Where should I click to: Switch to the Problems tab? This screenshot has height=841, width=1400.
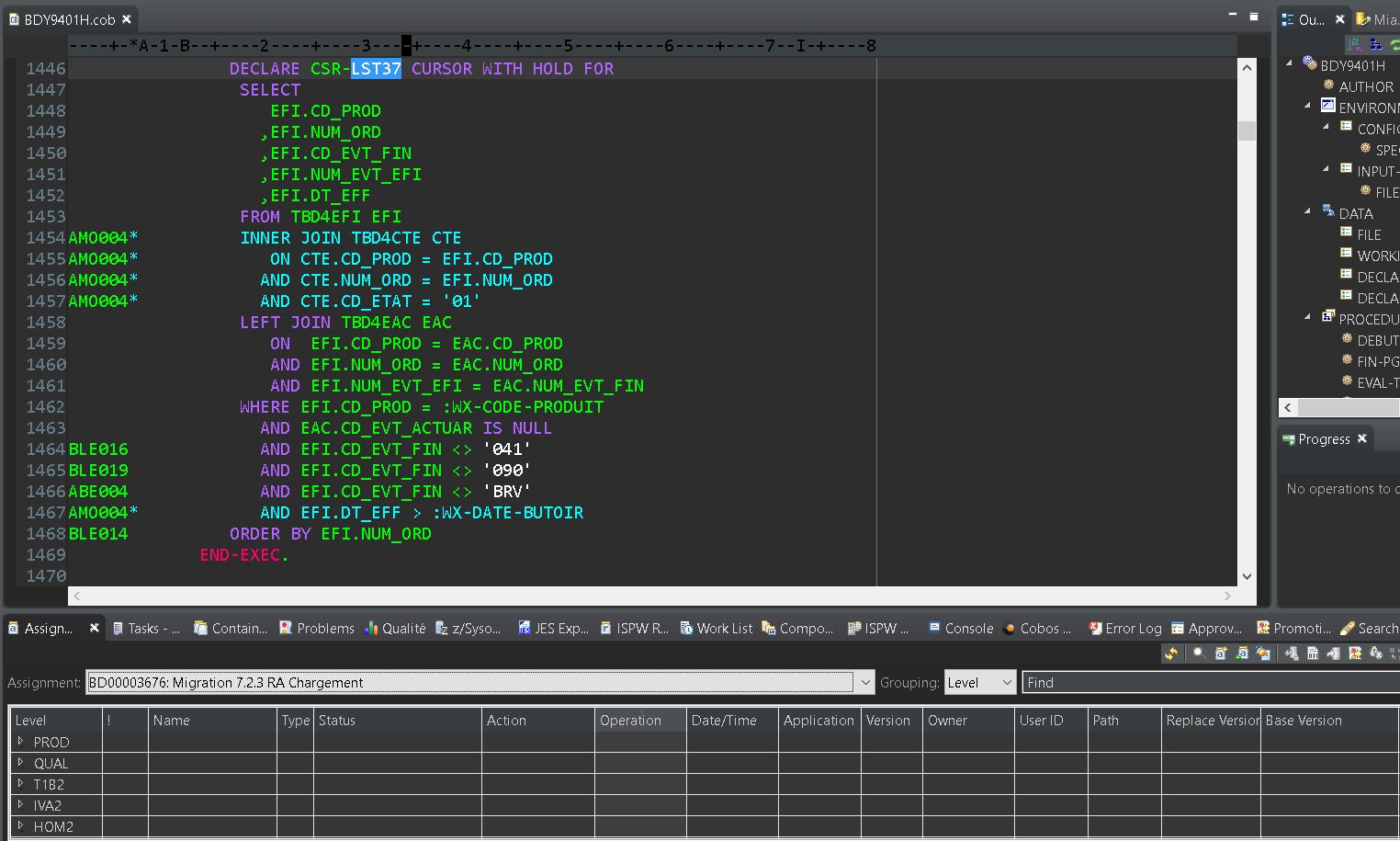click(x=317, y=628)
